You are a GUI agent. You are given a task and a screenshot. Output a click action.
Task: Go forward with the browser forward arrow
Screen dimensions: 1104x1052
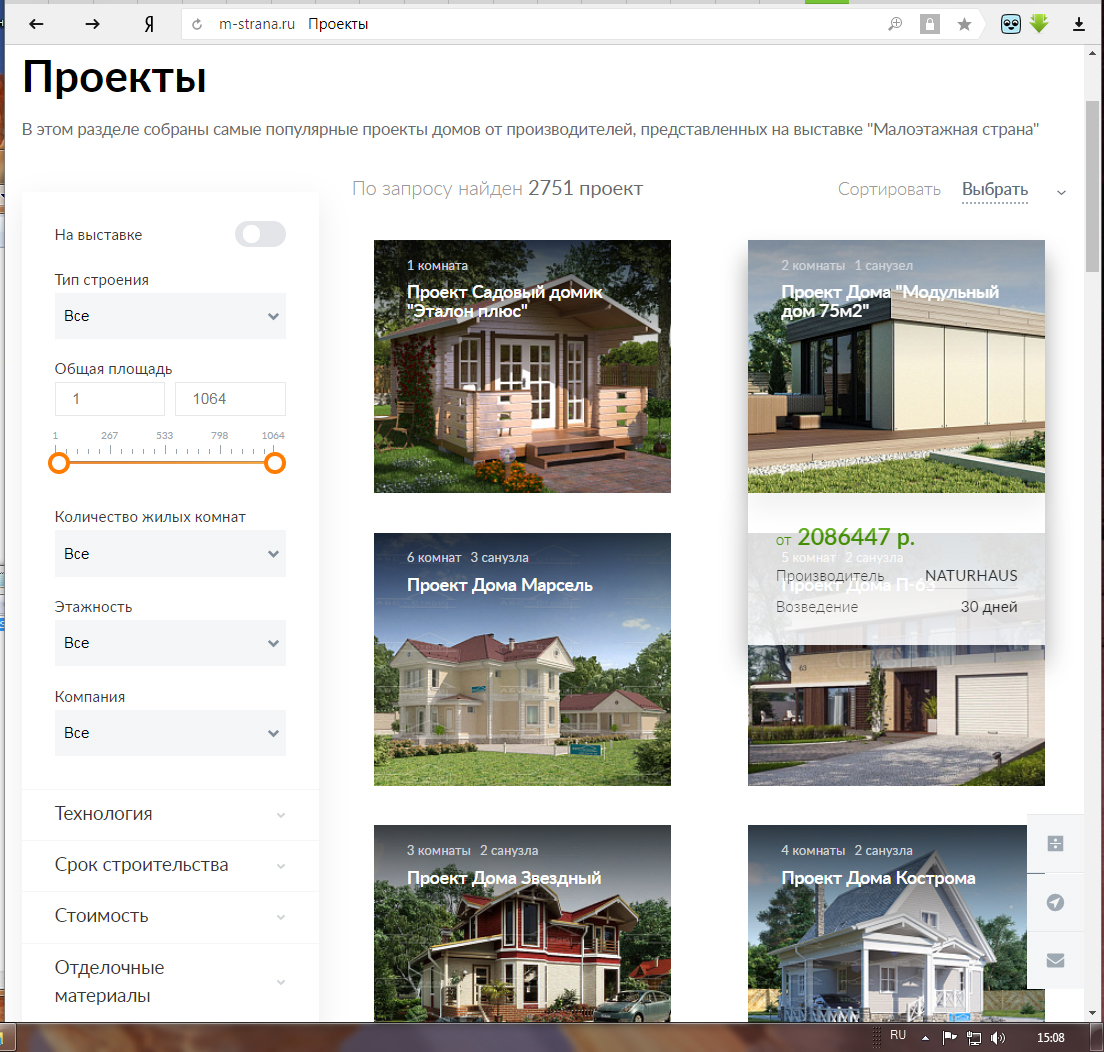click(92, 24)
